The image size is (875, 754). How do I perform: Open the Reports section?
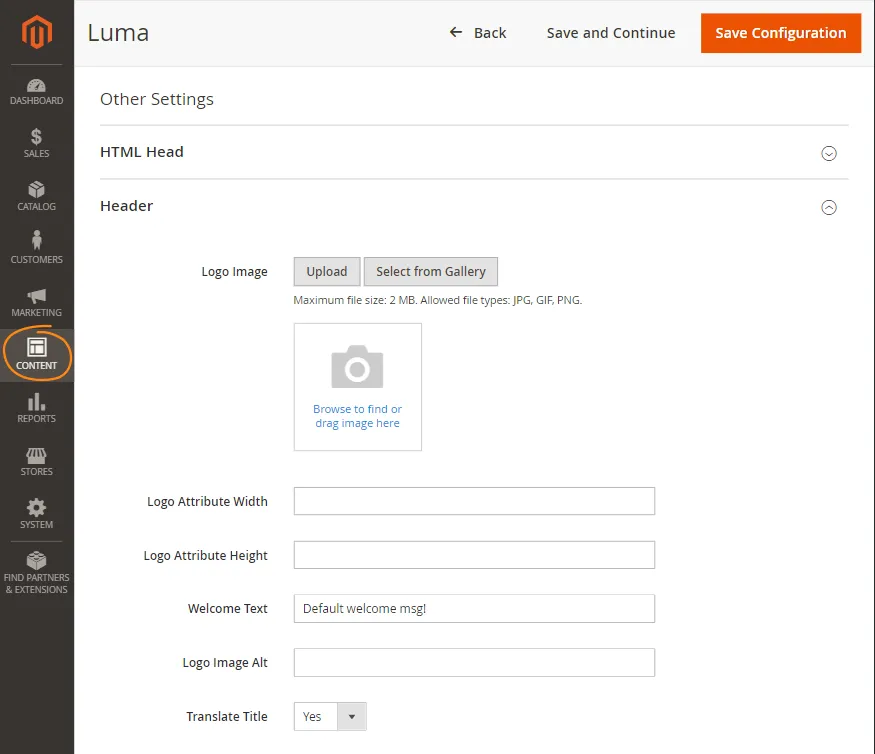click(36, 408)
